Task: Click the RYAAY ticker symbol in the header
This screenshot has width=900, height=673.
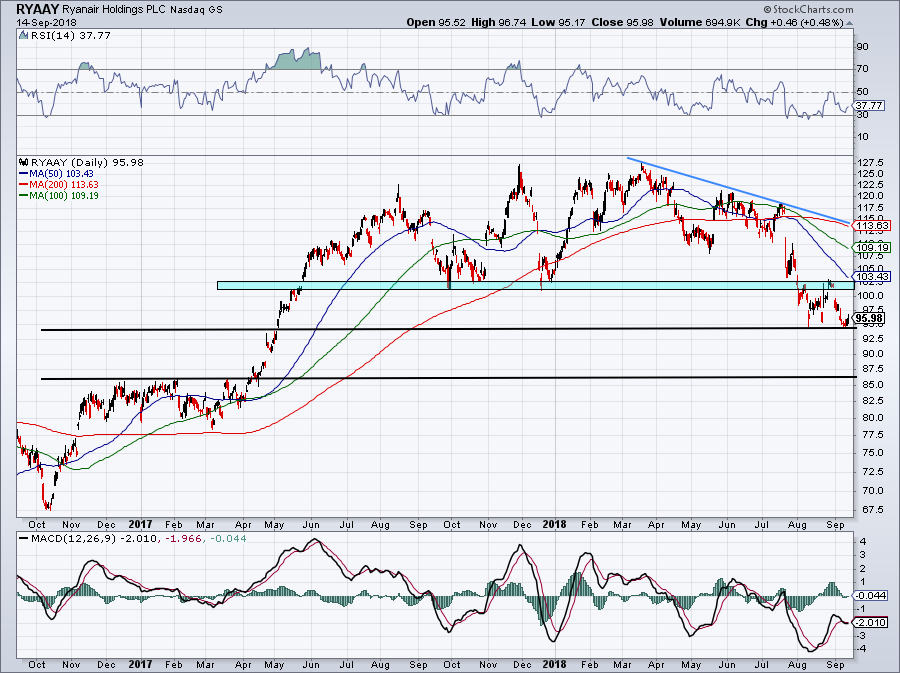Action: point(37,9)
